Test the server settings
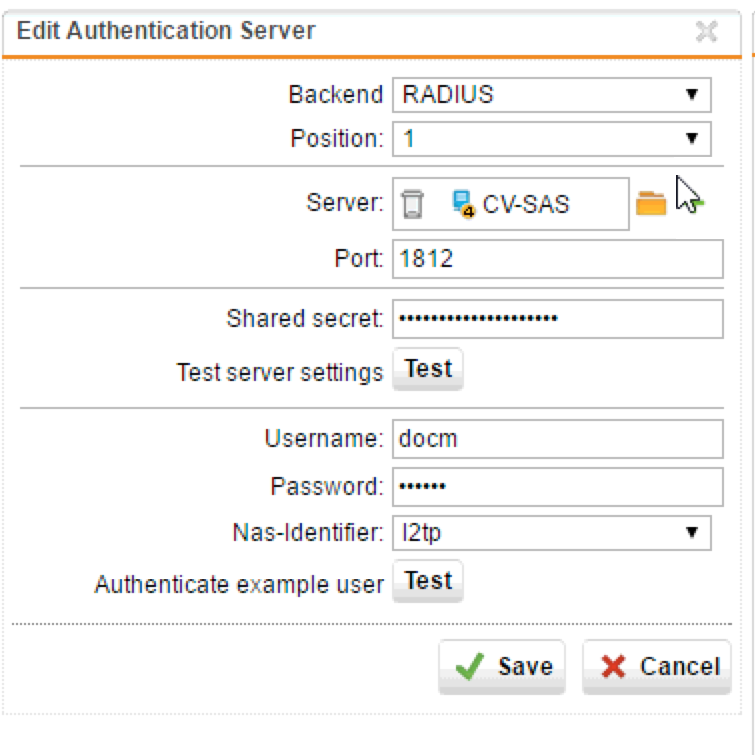Screen dimensions: 755x755 [x=428, y=369]
